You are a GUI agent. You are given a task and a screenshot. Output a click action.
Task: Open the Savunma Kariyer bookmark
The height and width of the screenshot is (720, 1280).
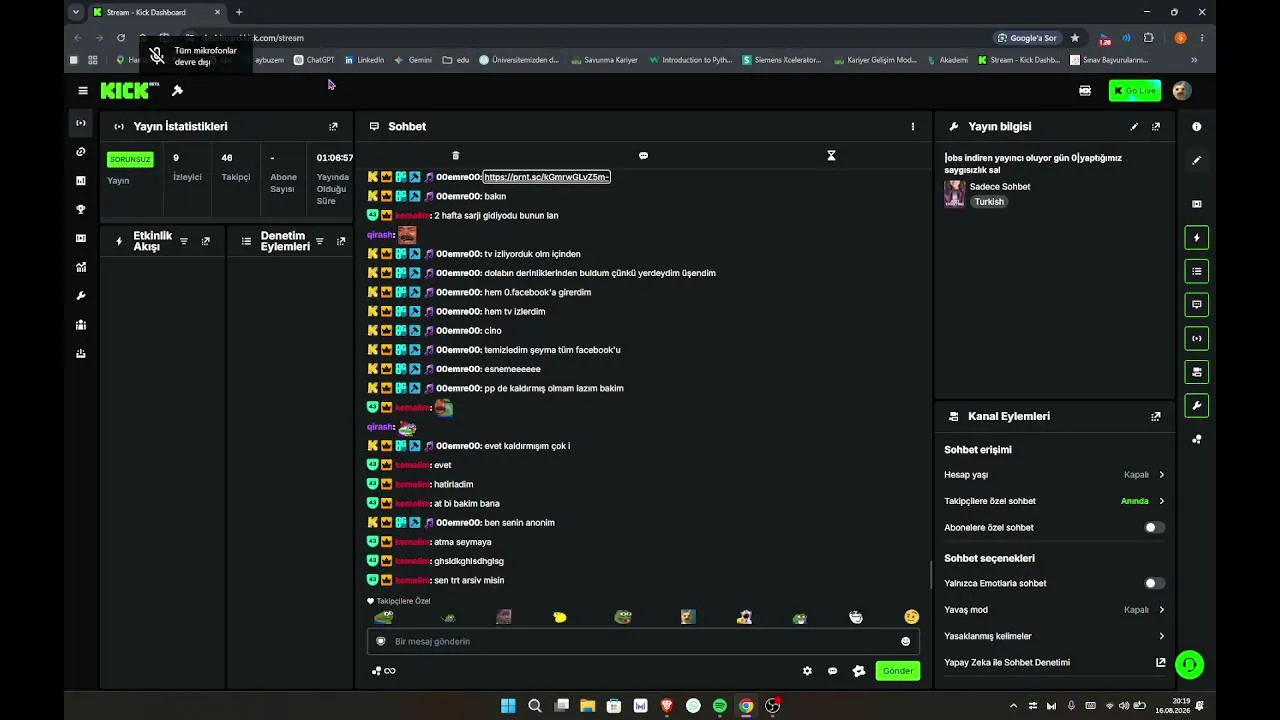point(605,60)
